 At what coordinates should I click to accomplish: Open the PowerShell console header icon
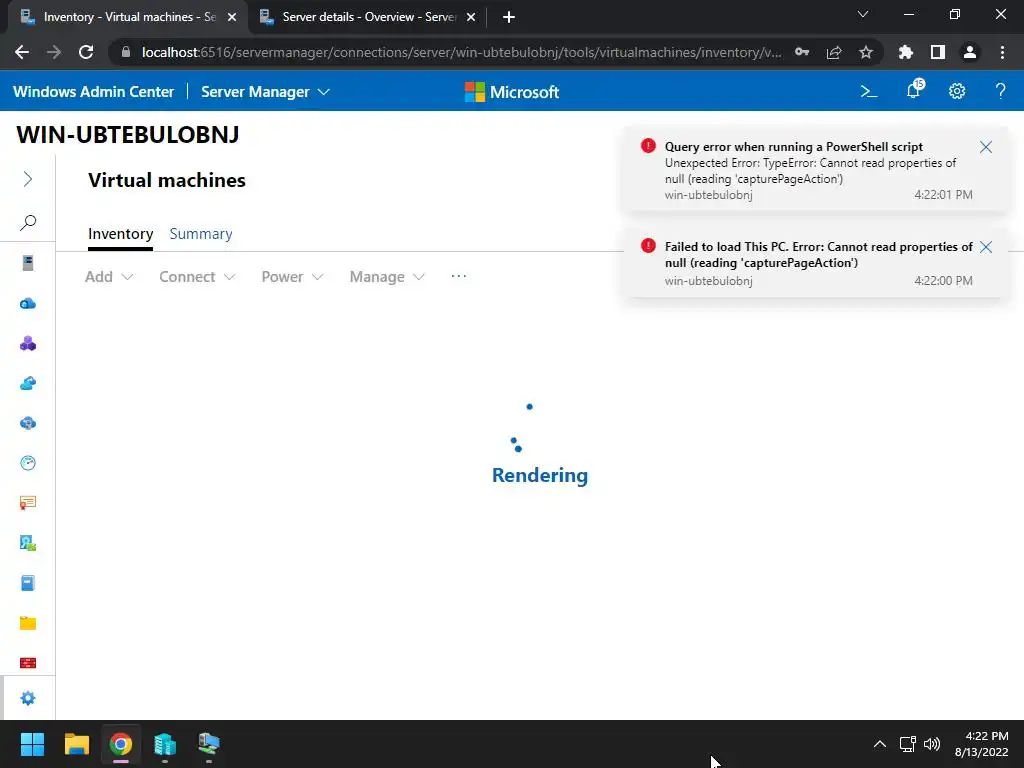pos(869,91)
